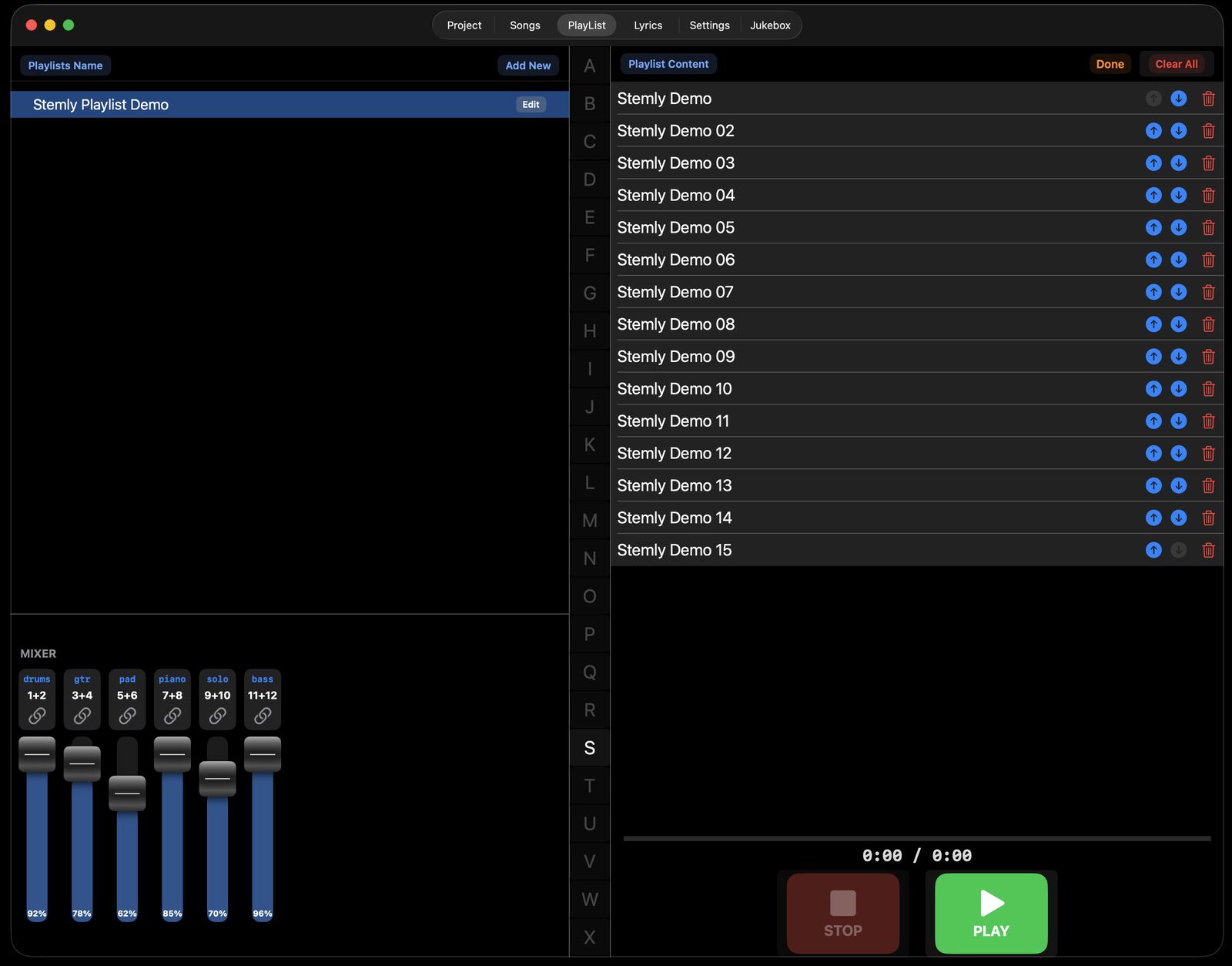Open the Settings tab
Image resolution: width=1232 pixels, height=966 pixels.
coord(710,25)
